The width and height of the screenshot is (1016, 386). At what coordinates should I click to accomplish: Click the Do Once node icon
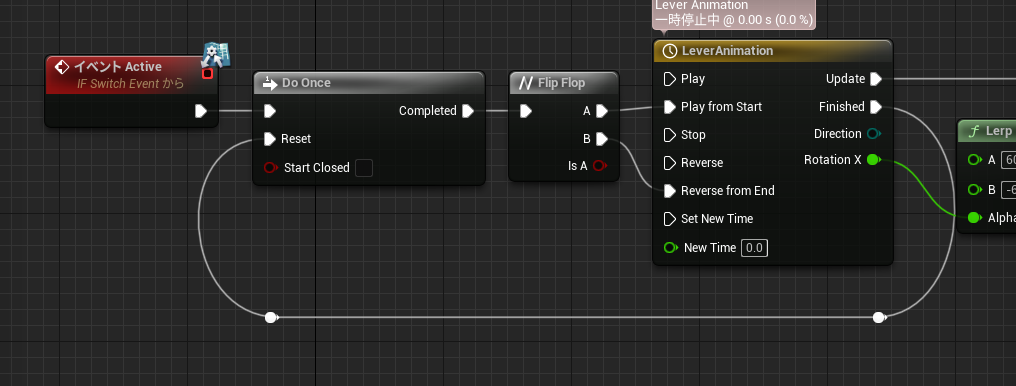[x=270, y=83]
